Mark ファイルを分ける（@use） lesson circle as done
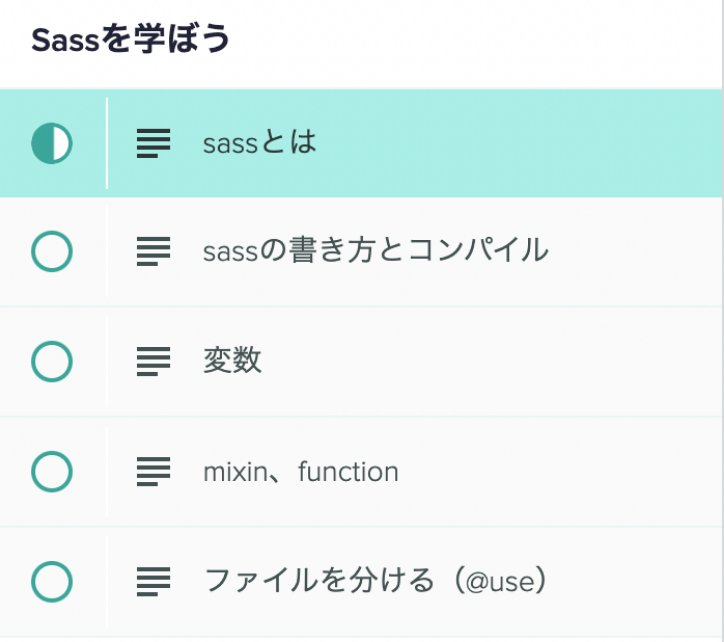The image size is (724, 642). click(52, 580)
